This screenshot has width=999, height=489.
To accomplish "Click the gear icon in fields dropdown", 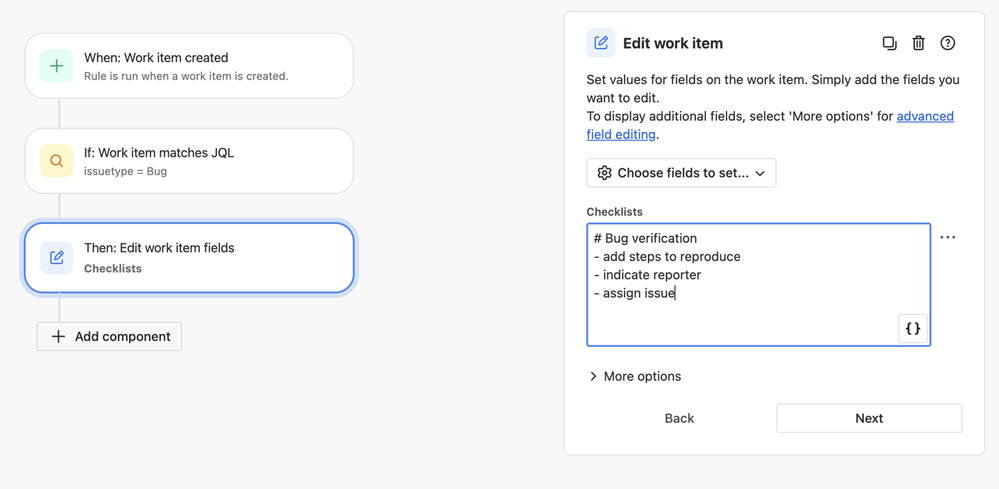I will click(604, 173).
